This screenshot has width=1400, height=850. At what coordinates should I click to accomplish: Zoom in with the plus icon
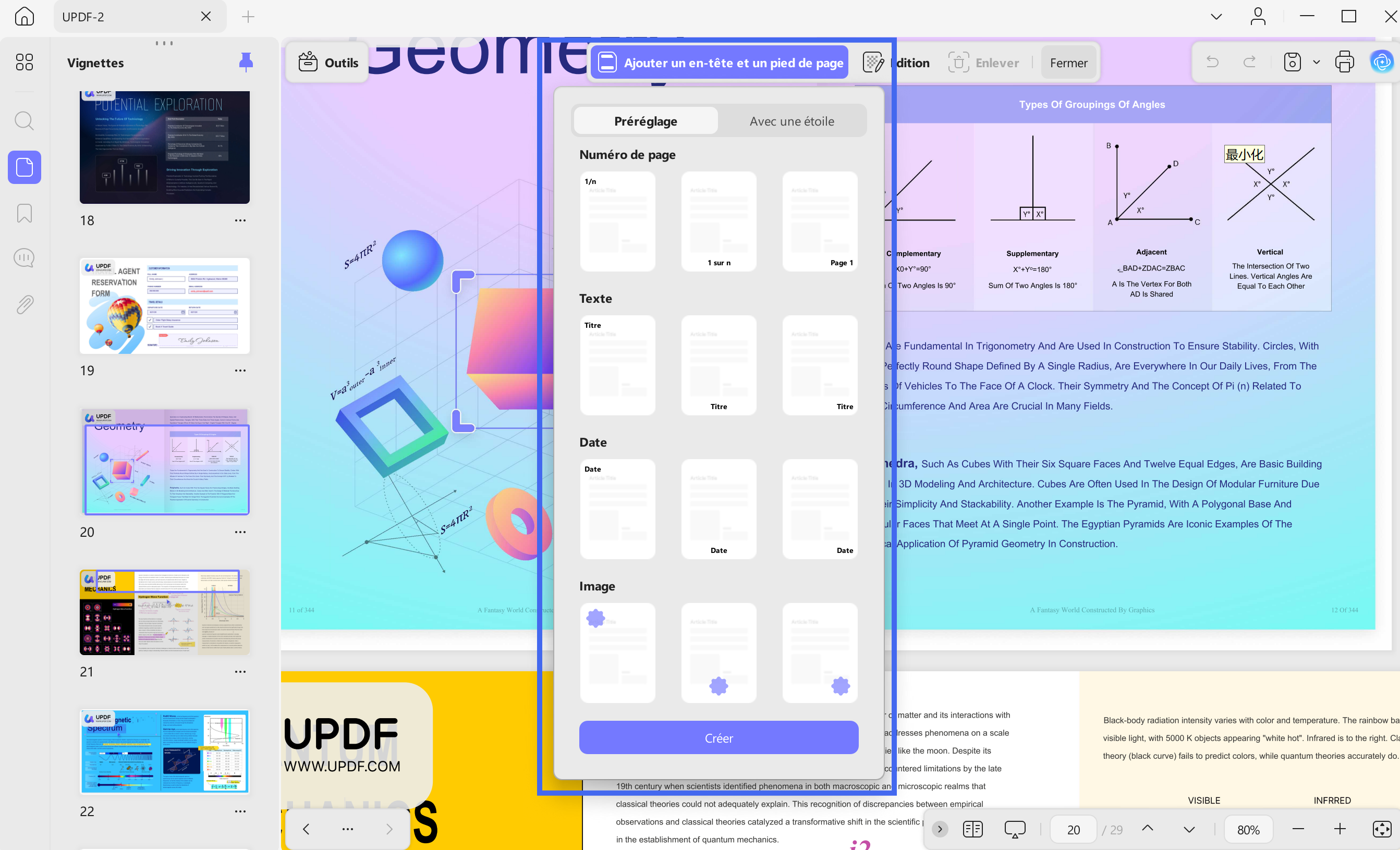tap(1340, 829)
